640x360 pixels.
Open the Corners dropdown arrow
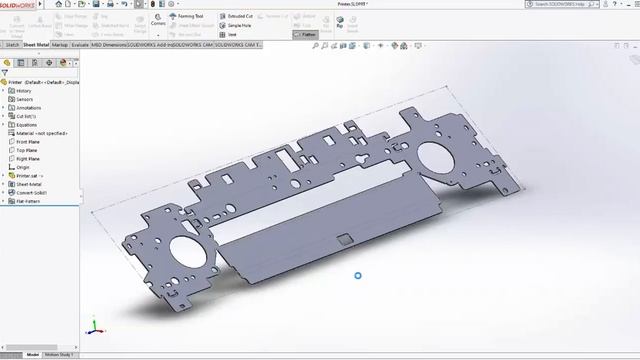158,36
